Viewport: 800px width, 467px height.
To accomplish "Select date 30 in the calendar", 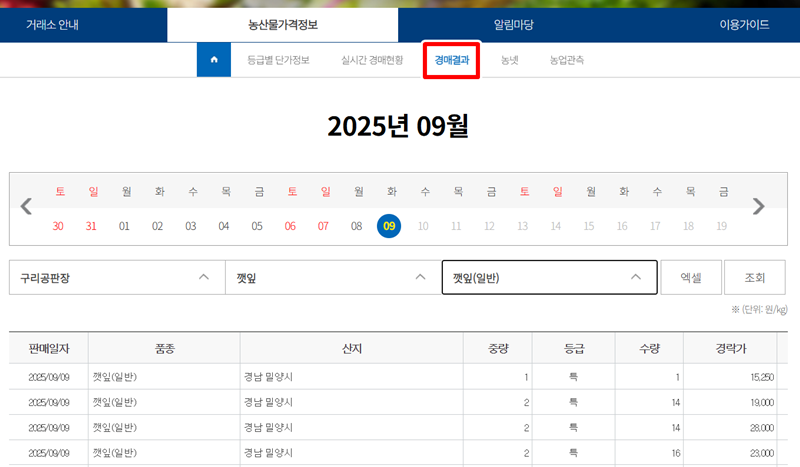I will 58,226.
